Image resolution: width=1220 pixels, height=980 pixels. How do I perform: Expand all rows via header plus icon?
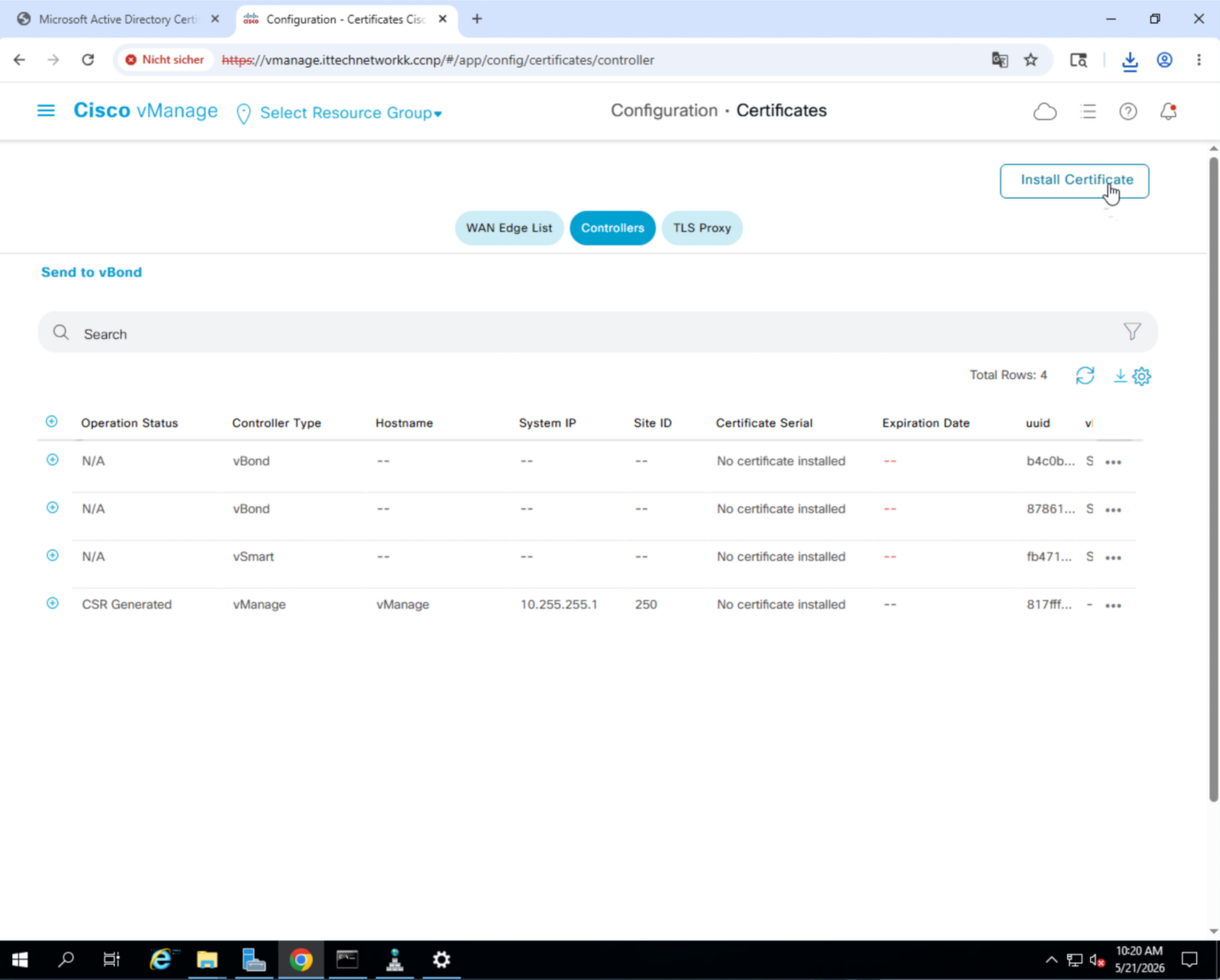point(52,422)
